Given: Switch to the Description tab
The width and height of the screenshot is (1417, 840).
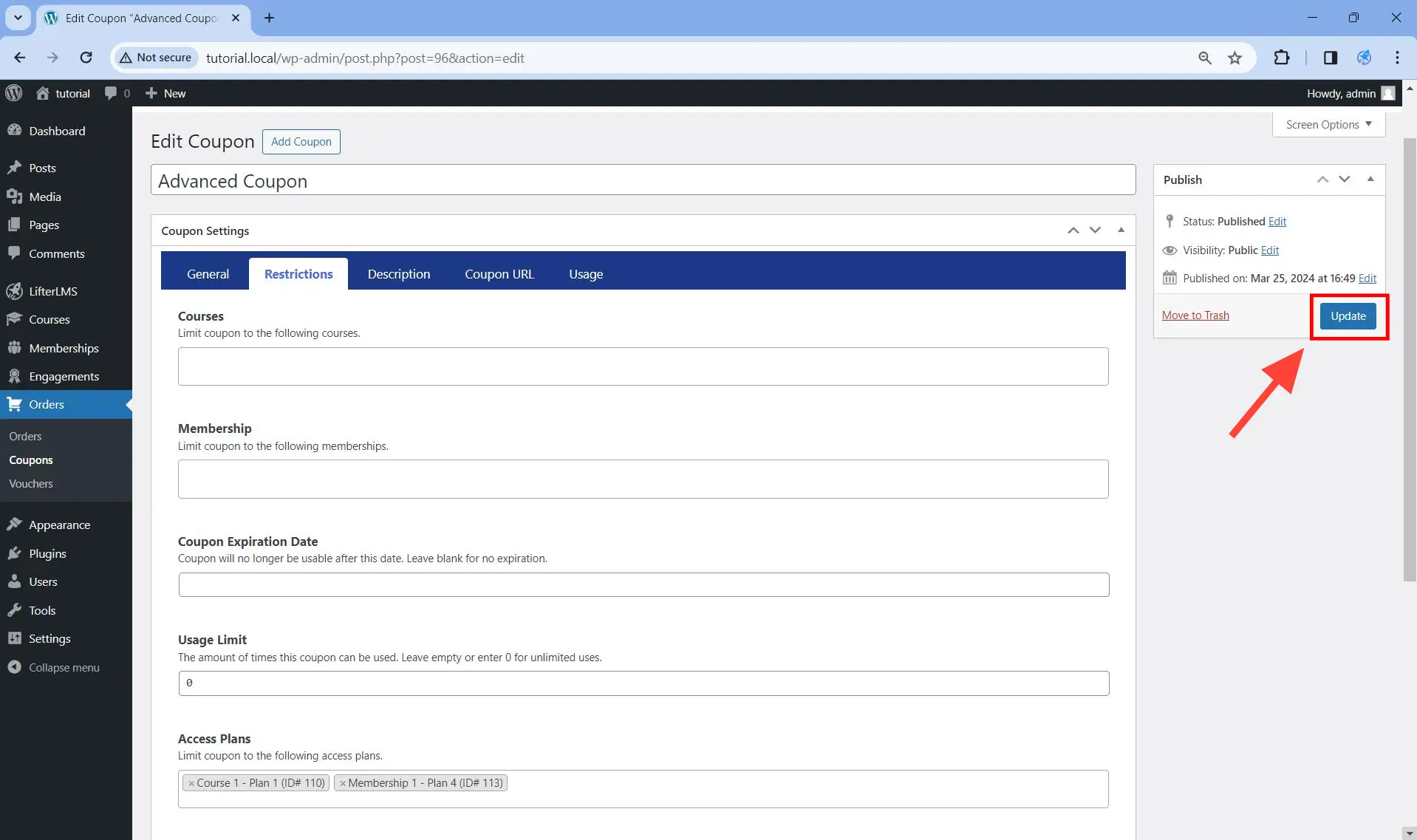Looking at the screenshot, I should tap(399, 274).
